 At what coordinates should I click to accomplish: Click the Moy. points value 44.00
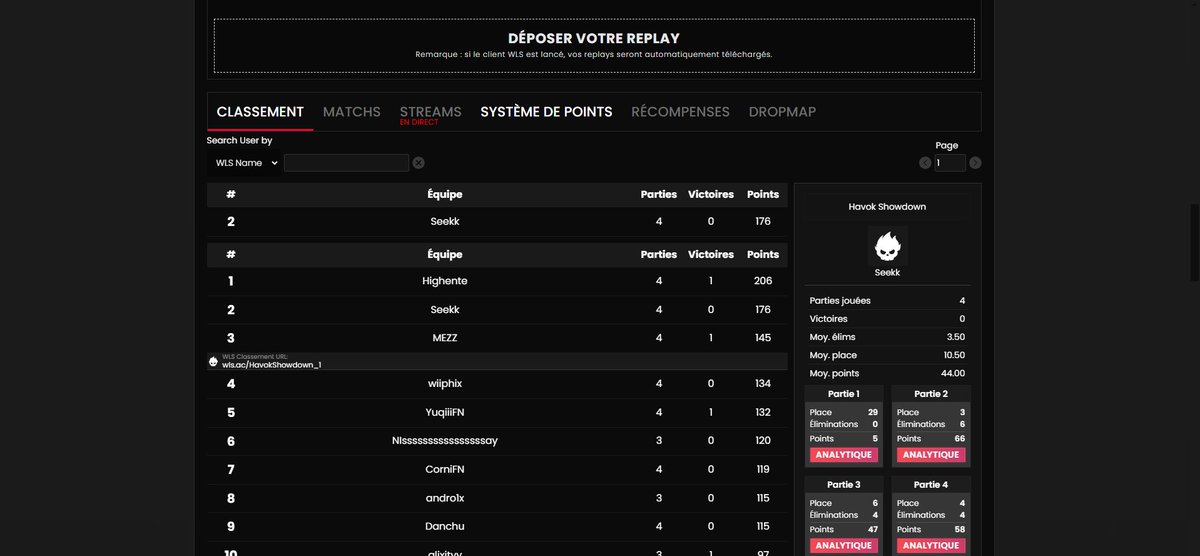[951, 373]
